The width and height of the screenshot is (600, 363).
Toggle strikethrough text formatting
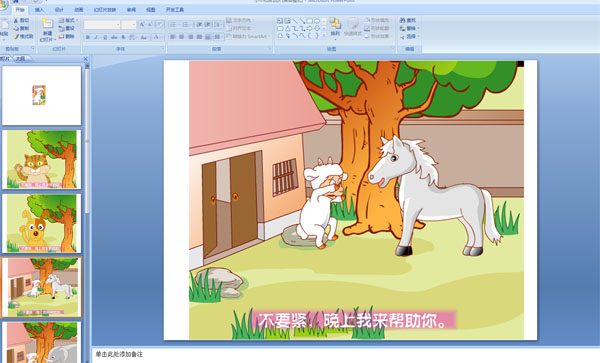coord(114,37)
